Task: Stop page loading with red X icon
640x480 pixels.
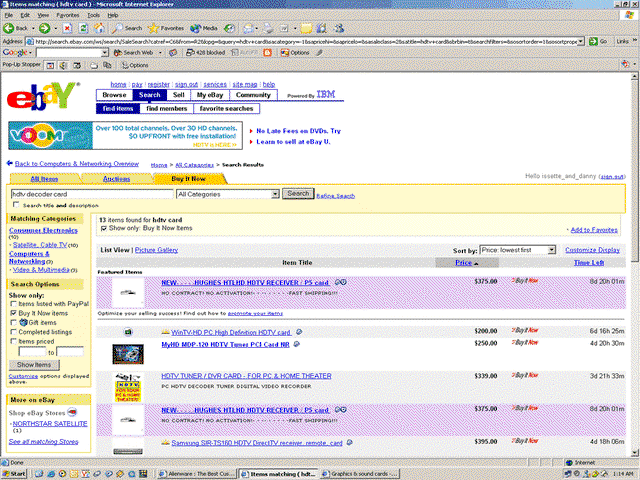Action: 67,28
